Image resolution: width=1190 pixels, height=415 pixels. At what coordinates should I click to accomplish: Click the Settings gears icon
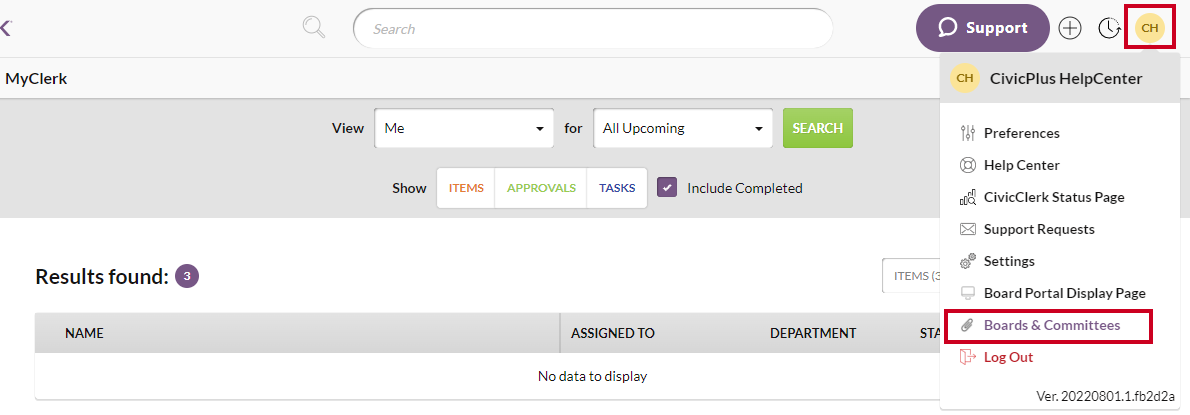968,261
